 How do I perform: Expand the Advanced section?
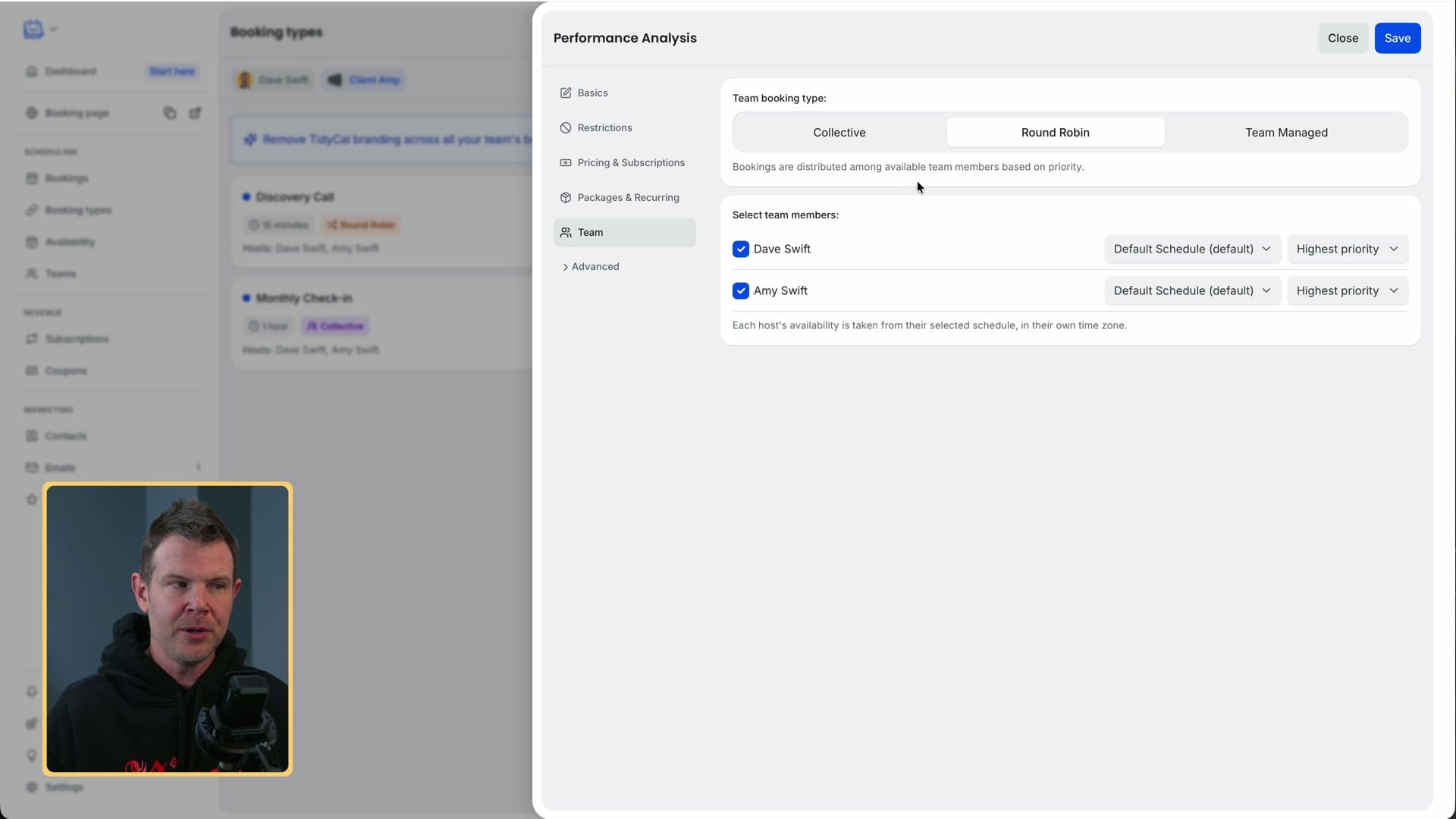coord(591,266)
